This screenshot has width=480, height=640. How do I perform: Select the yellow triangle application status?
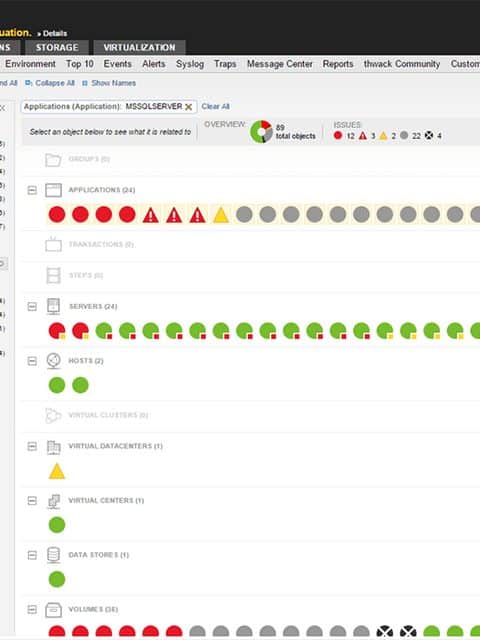[221, 215]
